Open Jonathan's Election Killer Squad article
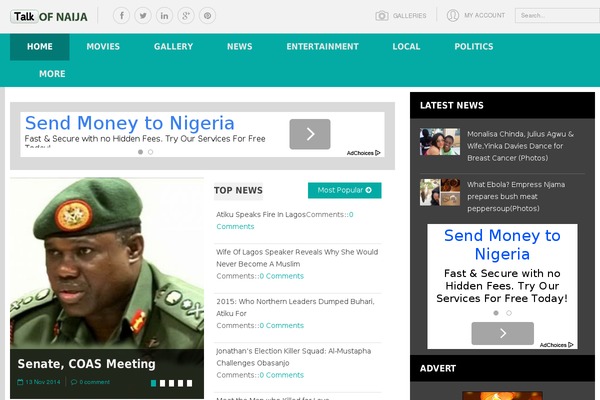This screenshot has width=600, height=400. (293, 357)
